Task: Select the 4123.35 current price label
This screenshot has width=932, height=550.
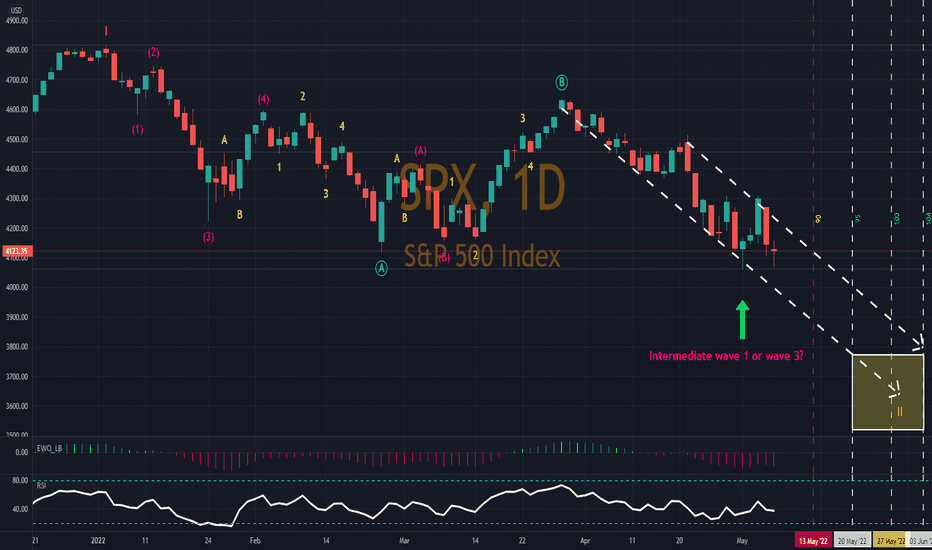Action: (x=17, y=252)
